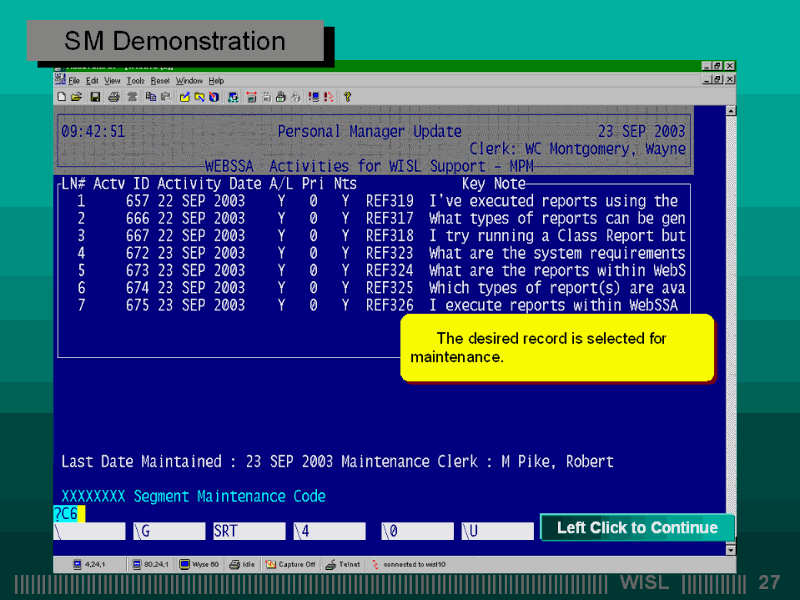Select activity row 4 with REF323
Viewport: 800px width, 600px height.
[x=370, y=253]
